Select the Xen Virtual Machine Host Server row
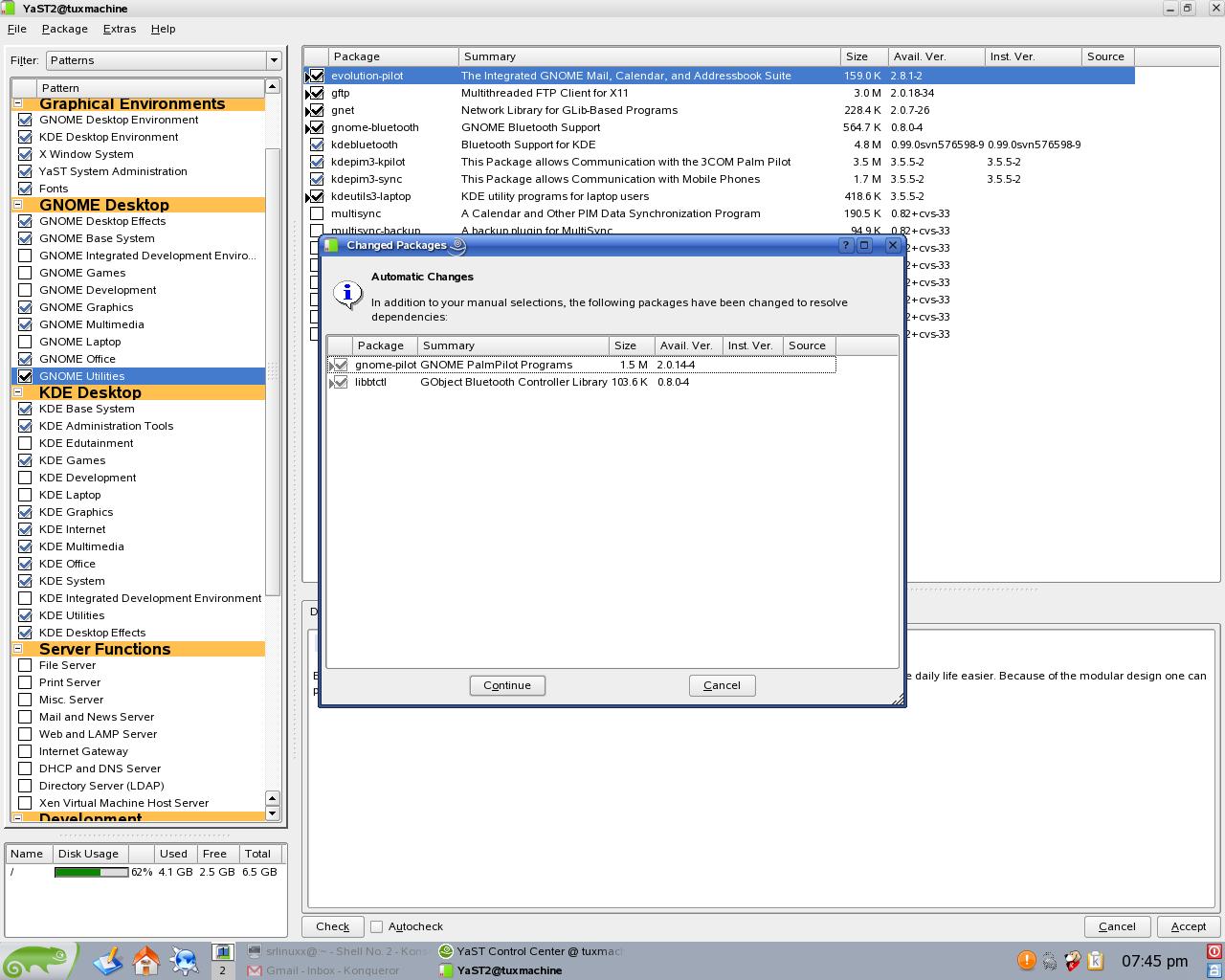1225x980 pixels. pyautogui.click(x=139, y=803)
